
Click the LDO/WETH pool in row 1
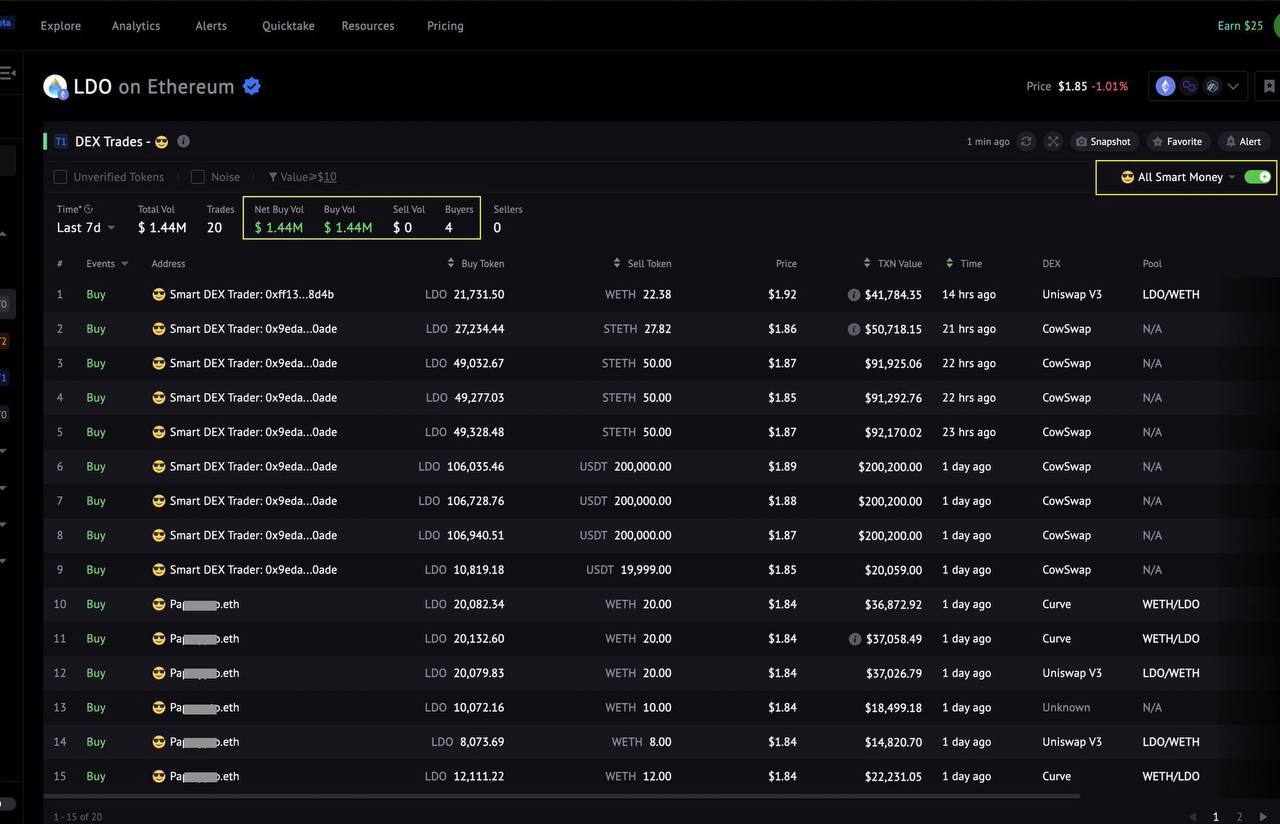1171,295
